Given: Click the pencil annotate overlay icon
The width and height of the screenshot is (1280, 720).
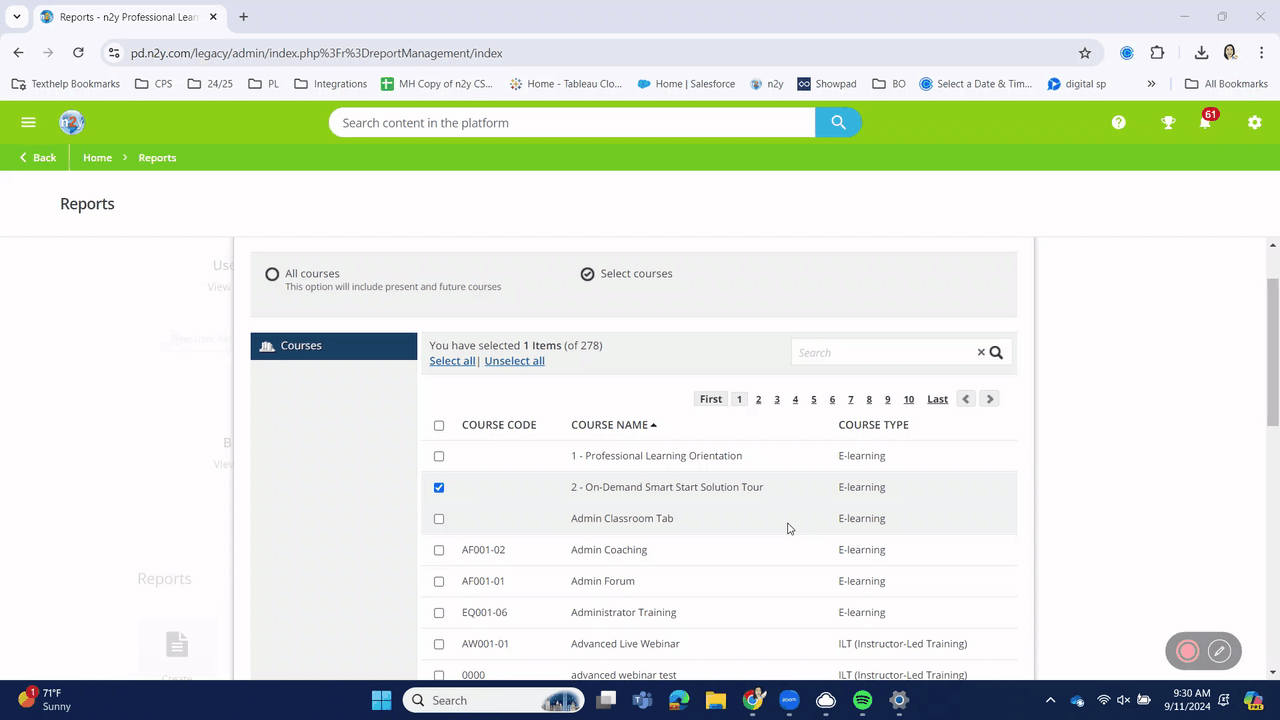Looking at the screenshot, I should pyautogui.click(x=1219, y=651).
